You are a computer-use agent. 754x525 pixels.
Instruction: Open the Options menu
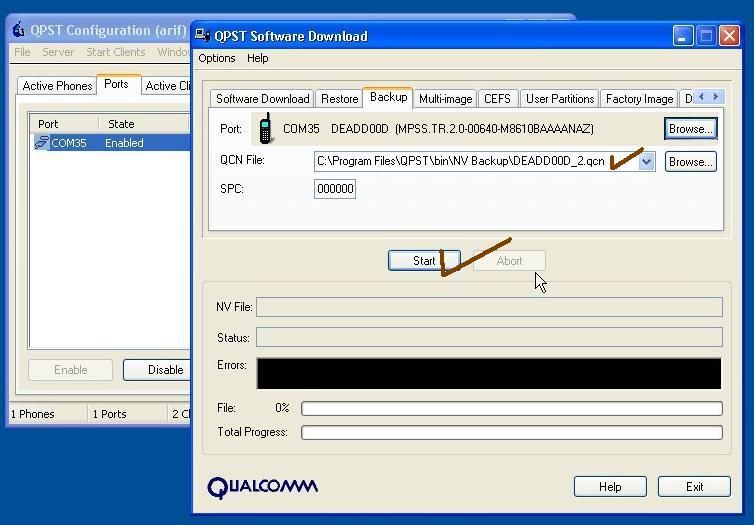[217, 58]
